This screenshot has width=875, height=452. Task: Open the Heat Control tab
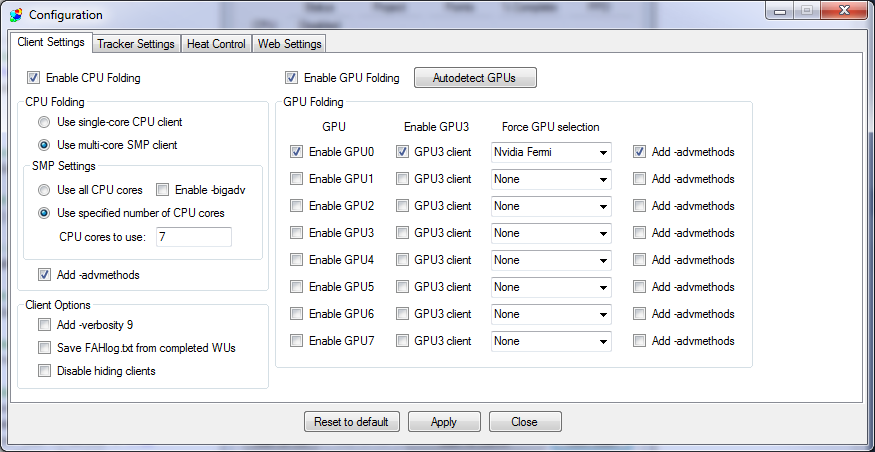coord(216,44)
